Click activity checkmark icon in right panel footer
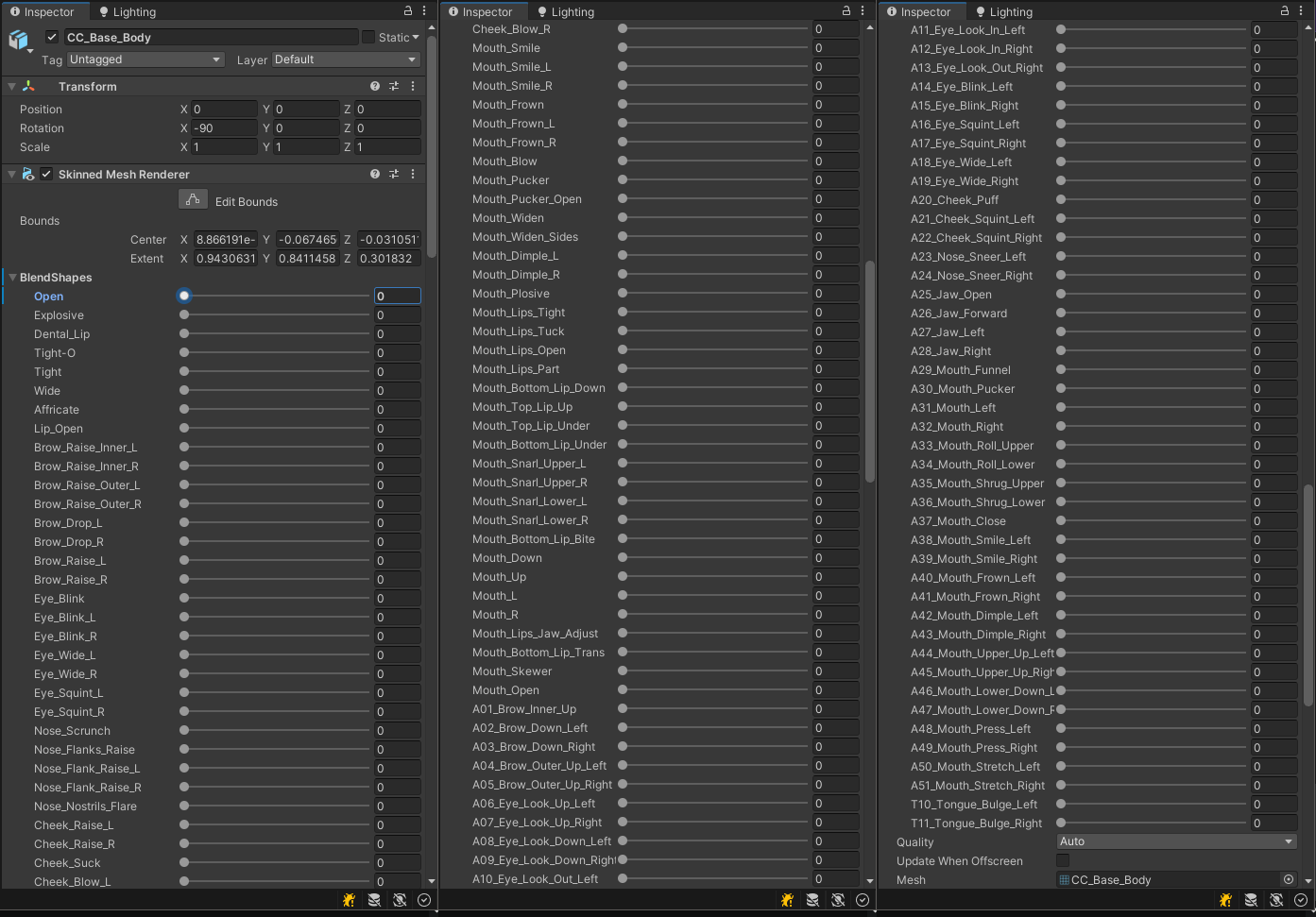 (1301, 900)
